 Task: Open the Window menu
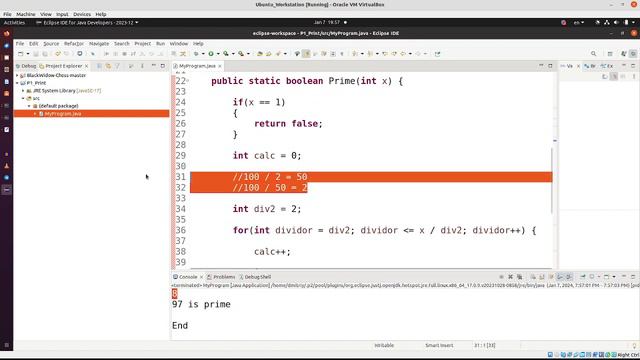point(179,44)
